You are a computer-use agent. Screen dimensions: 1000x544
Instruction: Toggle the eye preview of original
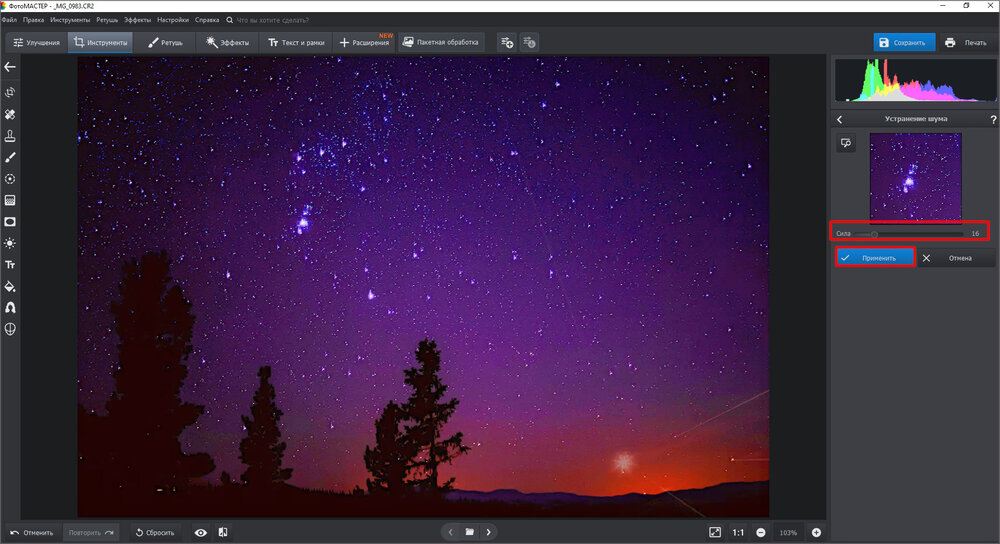(201, 533)
